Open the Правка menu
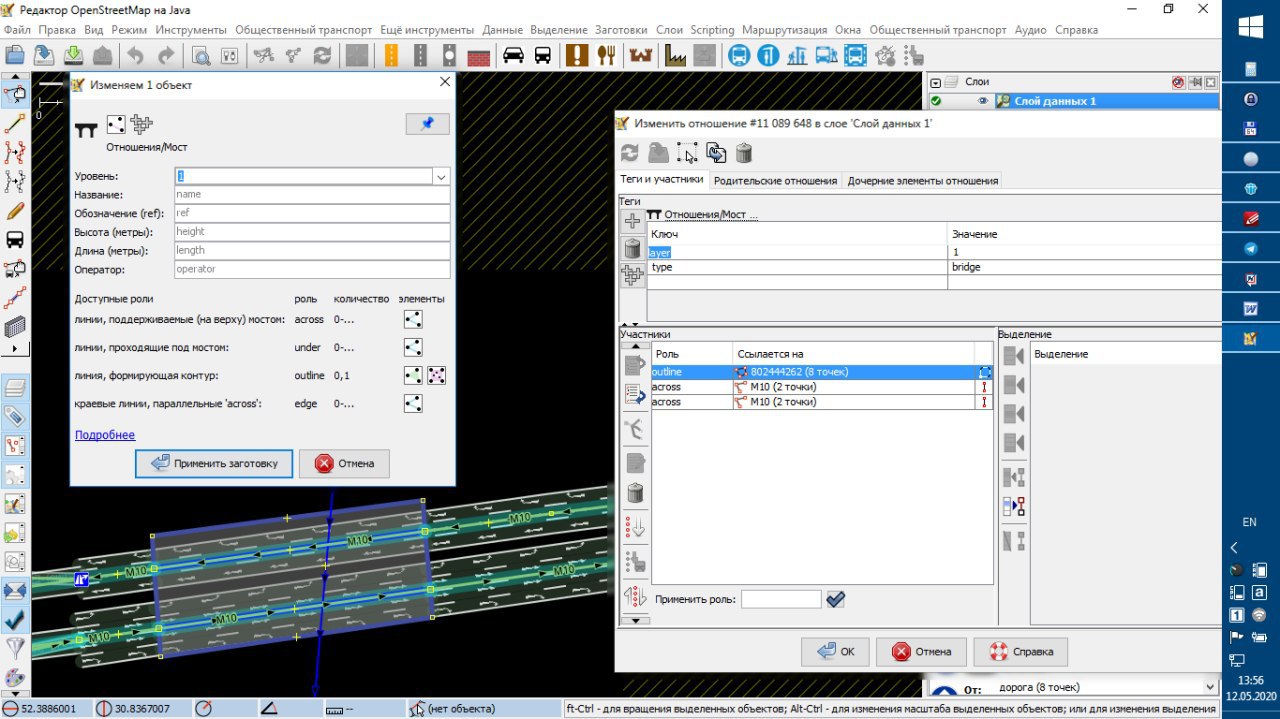 (x=58, y=30)
